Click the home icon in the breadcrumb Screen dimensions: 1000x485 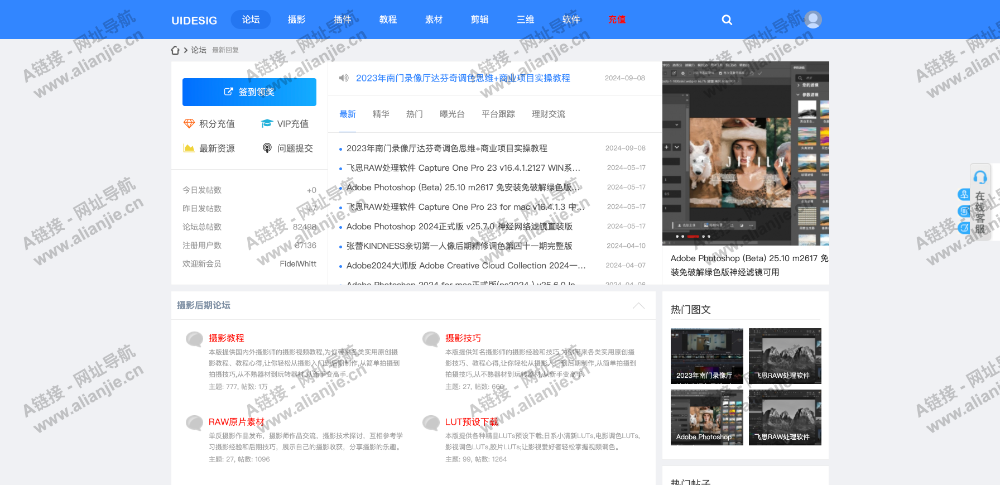click(x=175, y=50)
